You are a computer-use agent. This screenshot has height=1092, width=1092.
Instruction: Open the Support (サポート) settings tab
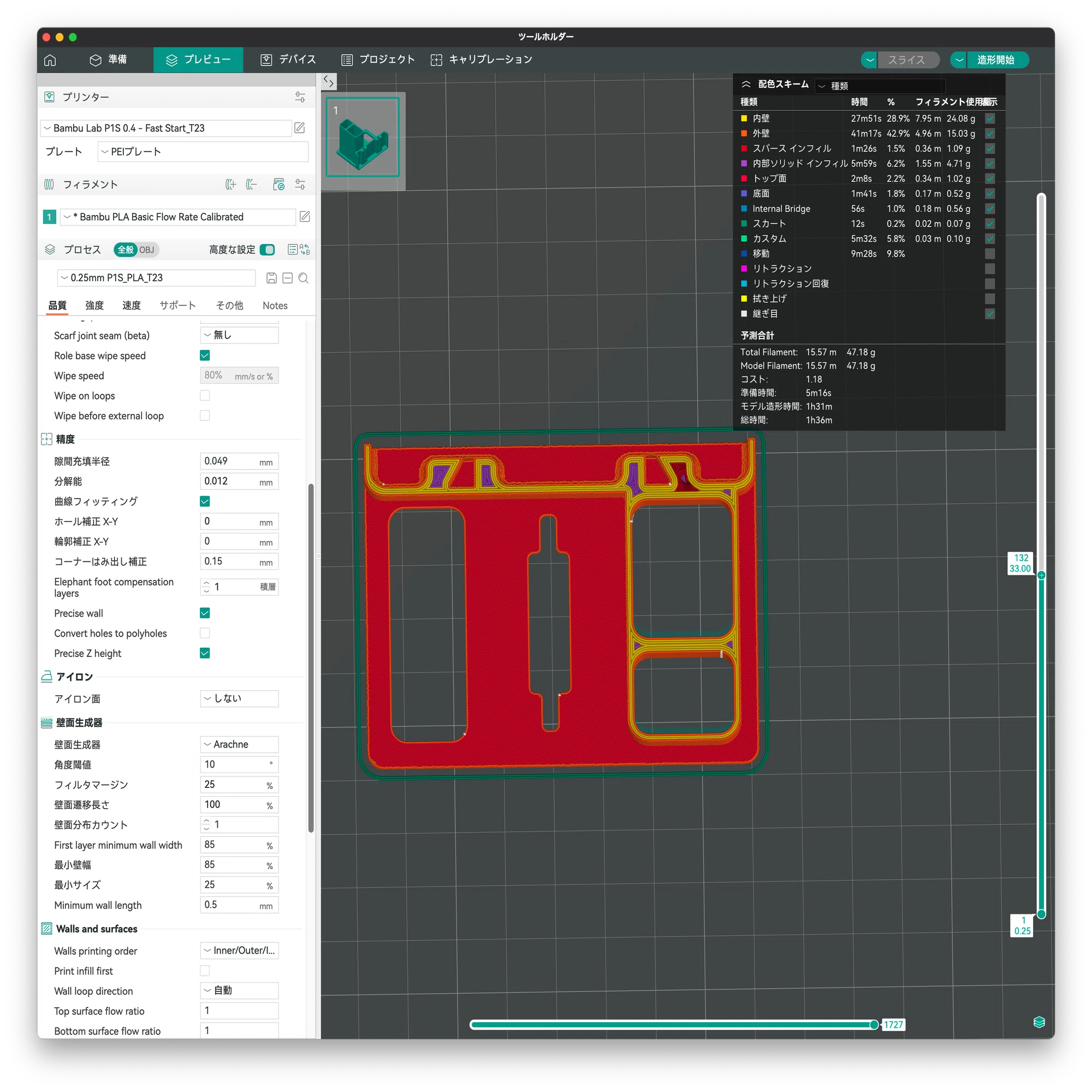pyautogui.click(x=177, y=306)
